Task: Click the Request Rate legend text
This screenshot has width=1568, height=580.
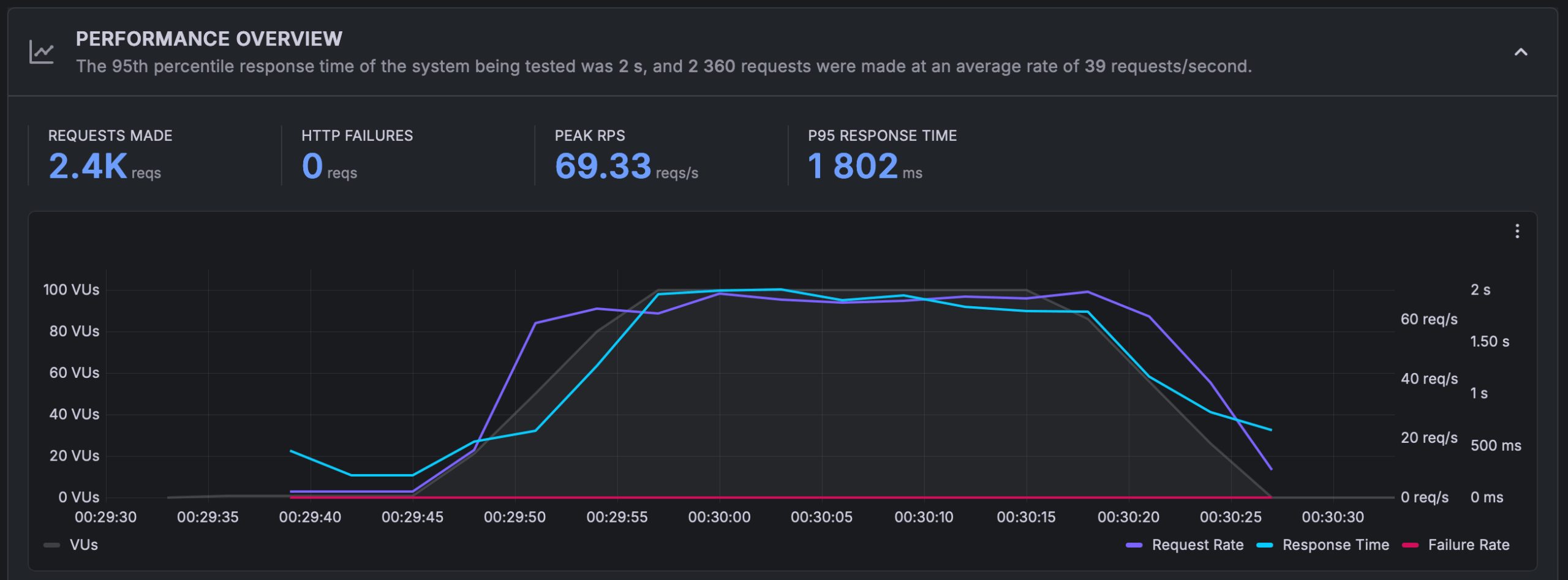Action: [x=1197, y=545]
